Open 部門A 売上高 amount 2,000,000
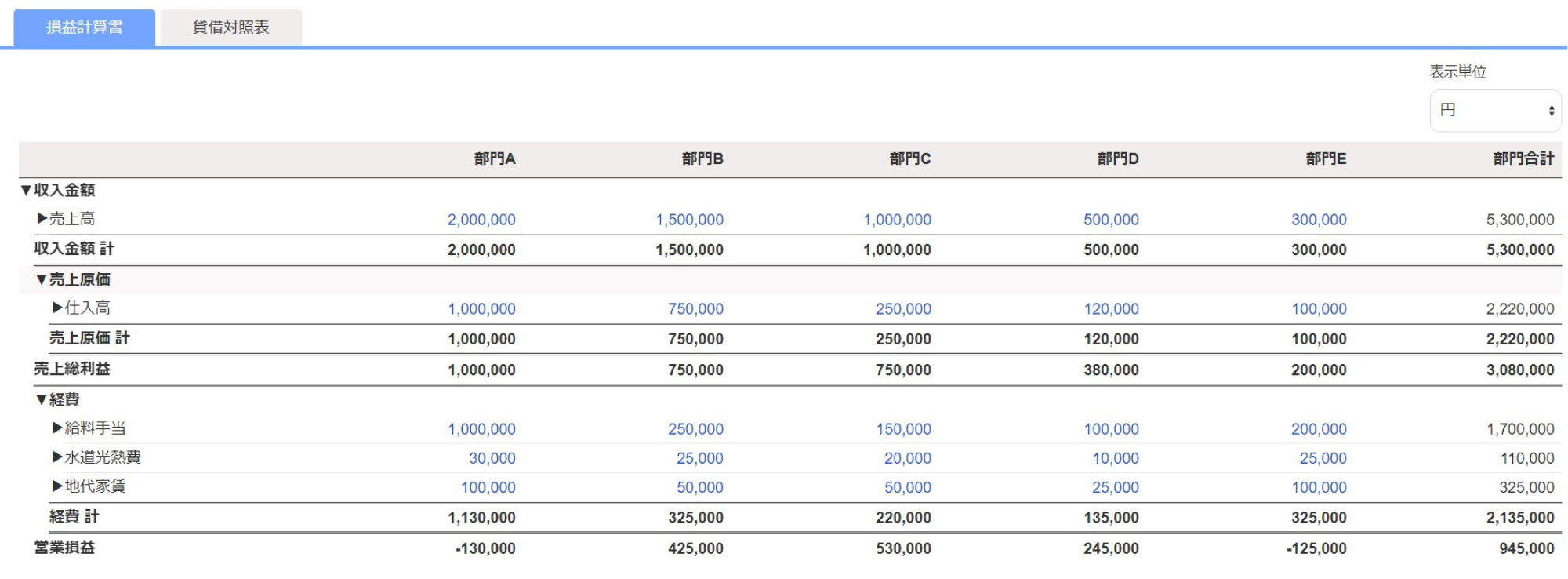 coord(481,220)
